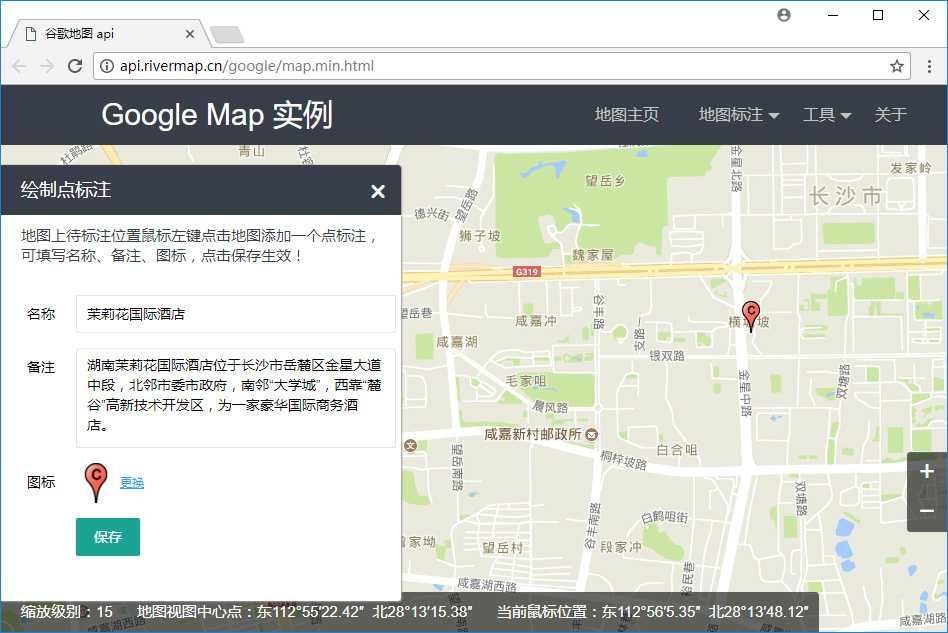
Task: Open a new browser tab
Action: click(227, 35)
